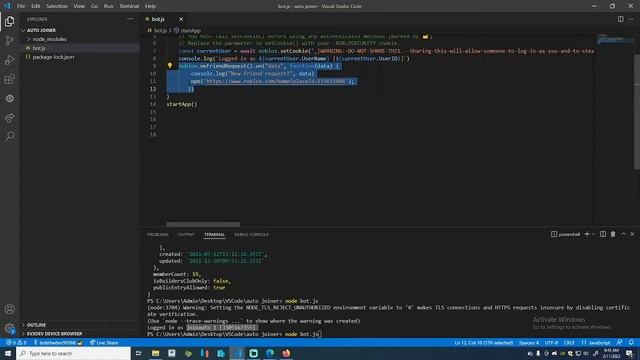
Task: Change file encoding via UTF-8
Action: click(x=551, y=342)
